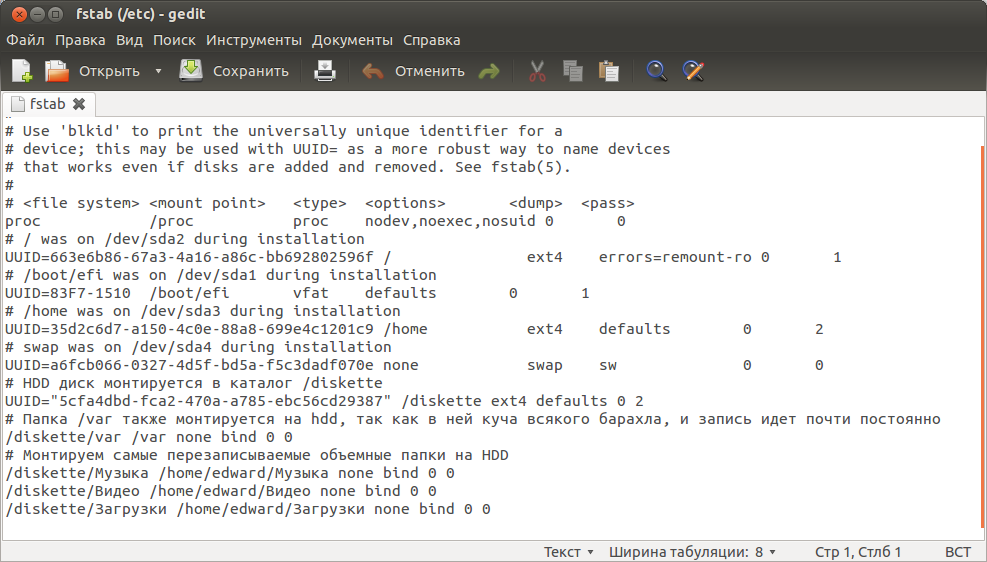
Task: Click the /diskette ext4 defaults line
Action: (324, 401)
